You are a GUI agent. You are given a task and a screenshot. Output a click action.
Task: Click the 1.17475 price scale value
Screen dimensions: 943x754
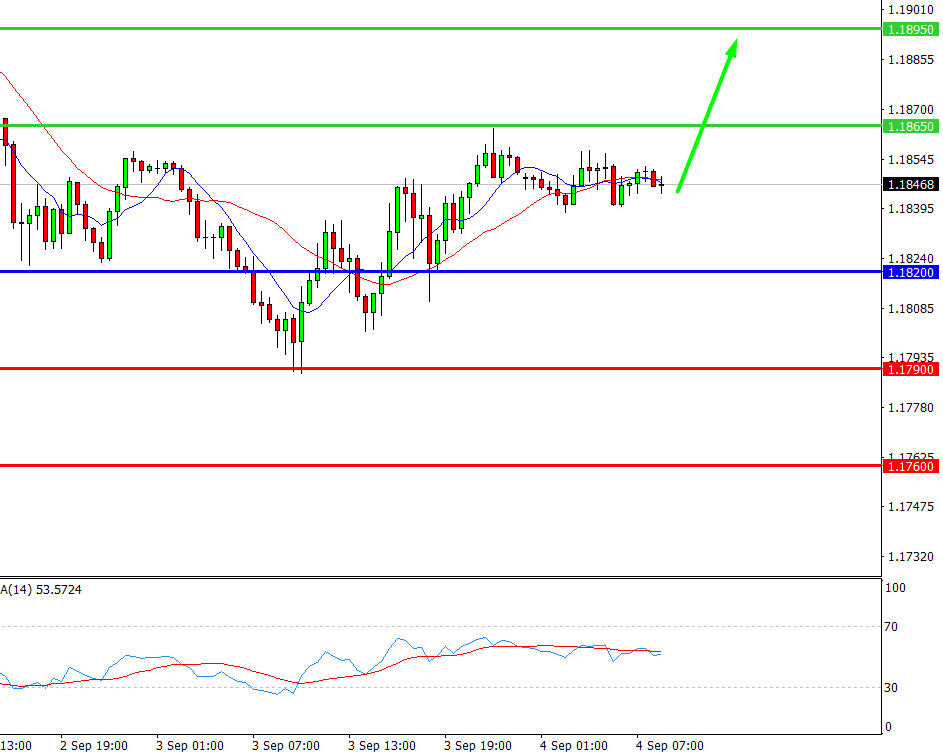coord(911,507)
